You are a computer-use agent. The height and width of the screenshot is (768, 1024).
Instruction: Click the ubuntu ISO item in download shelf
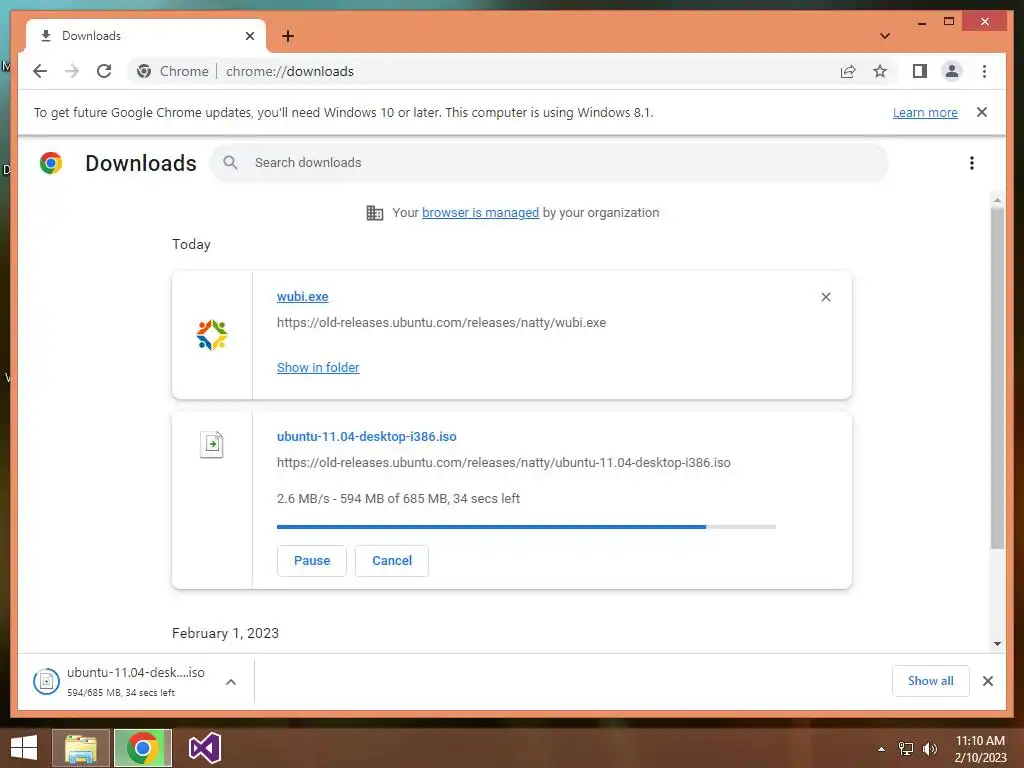point(121,682)
